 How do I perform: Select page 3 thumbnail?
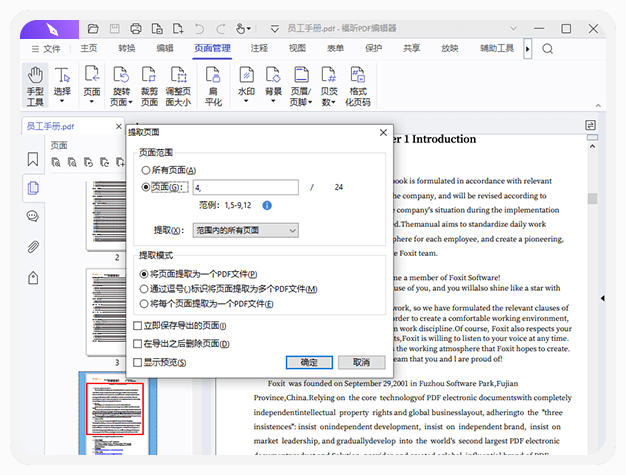106,312
